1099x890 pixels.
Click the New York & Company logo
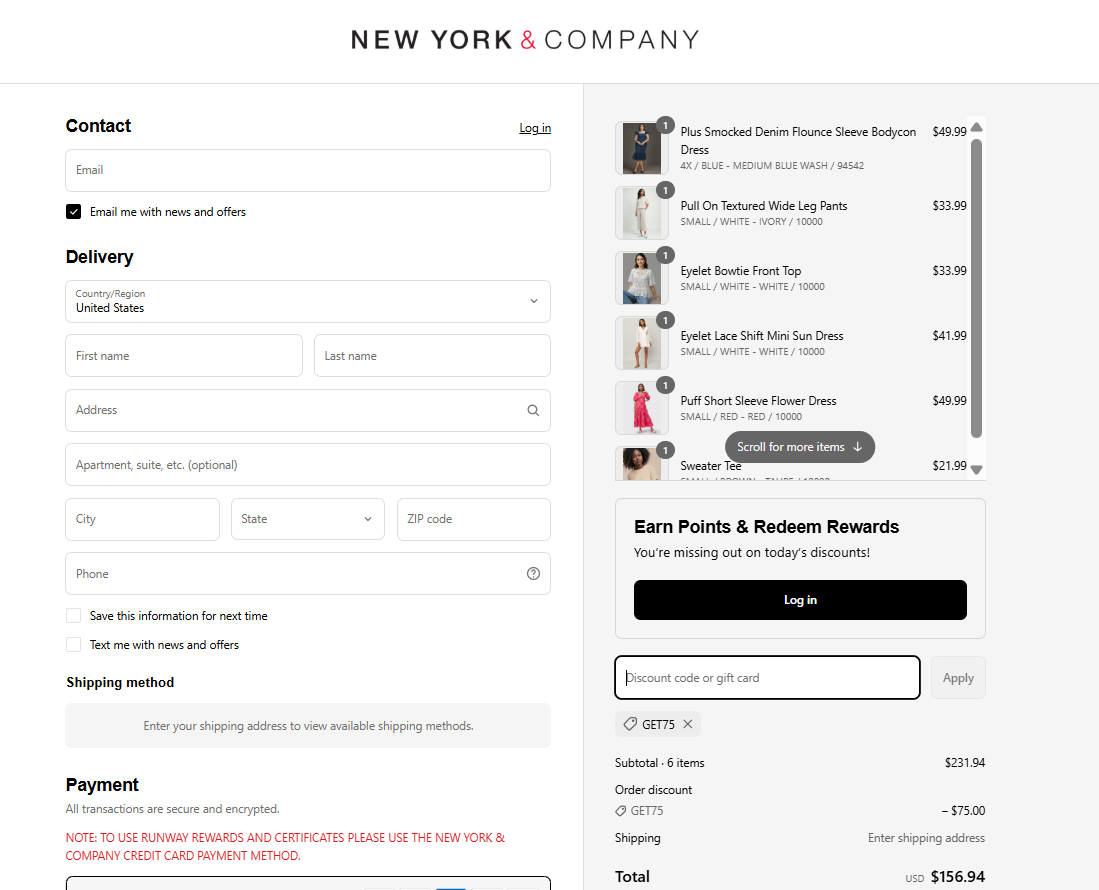click(525, 40)
